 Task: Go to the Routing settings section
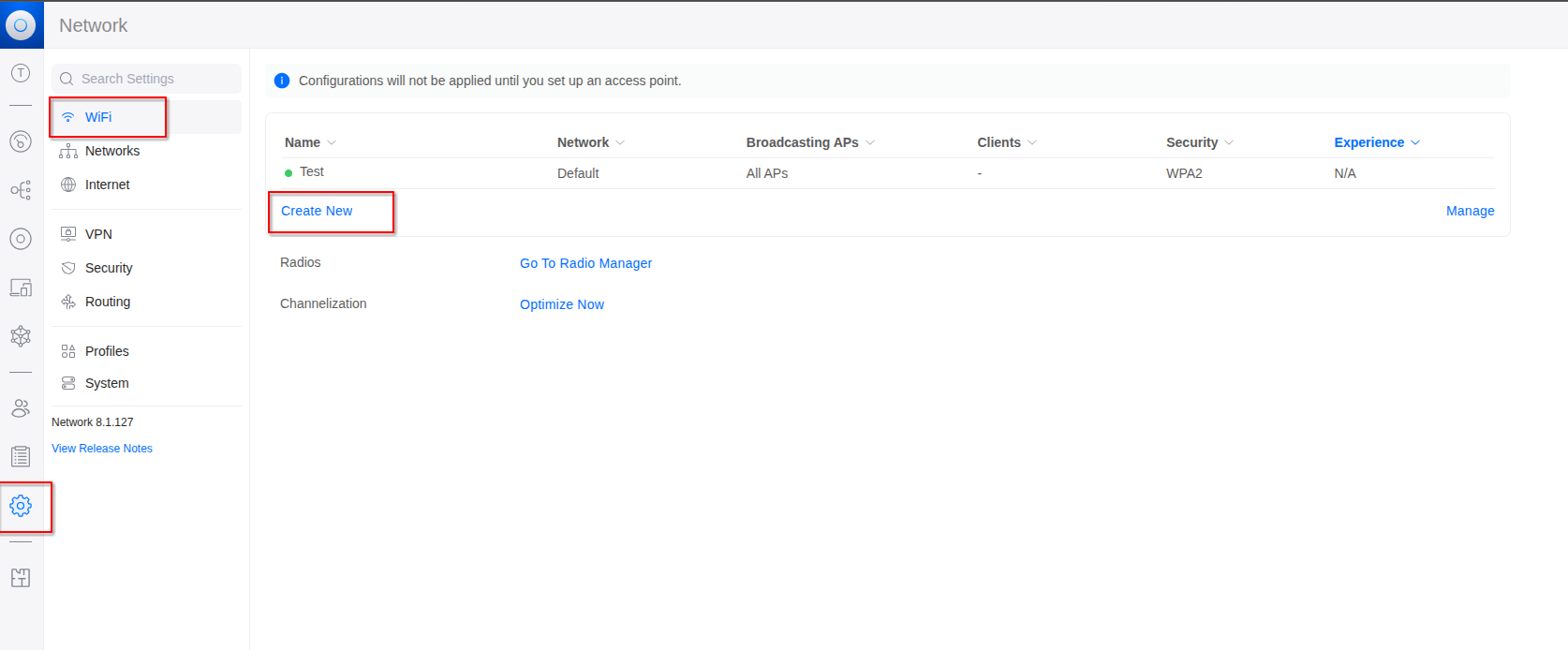click(146, 302)
